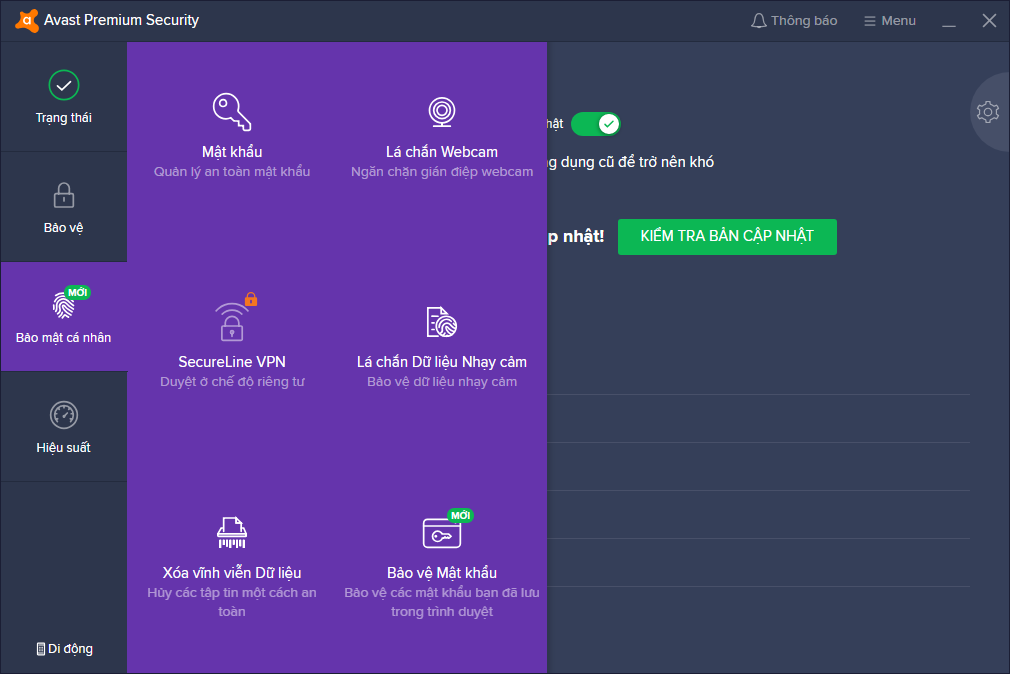Open the Menu text in title bar

click(x=899, y=21)
